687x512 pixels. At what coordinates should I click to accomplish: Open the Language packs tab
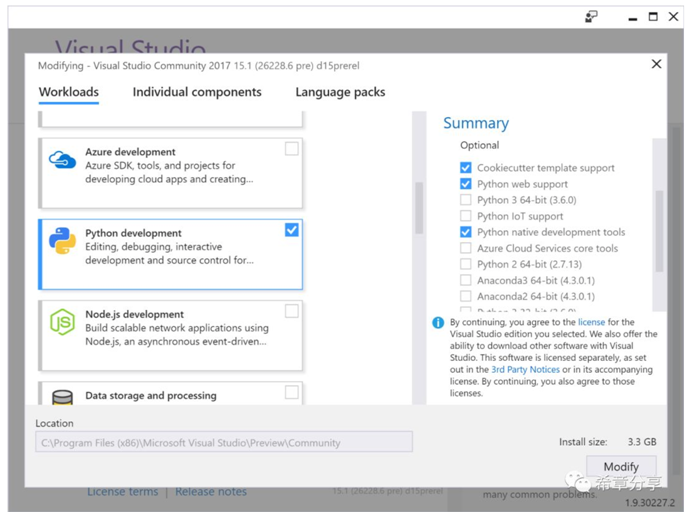(340, 92)
